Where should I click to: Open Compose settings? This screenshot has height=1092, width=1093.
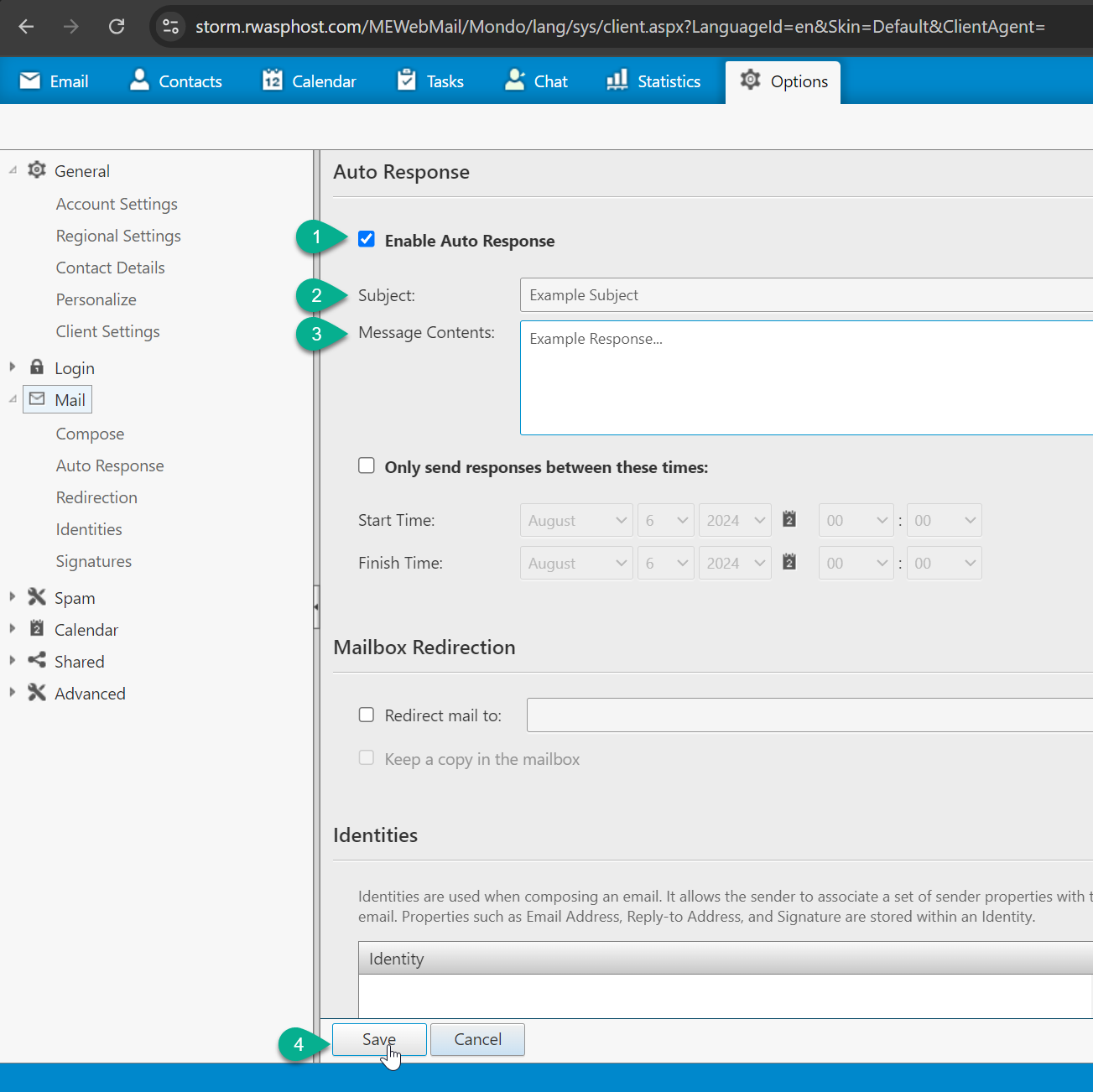[90, 434]
